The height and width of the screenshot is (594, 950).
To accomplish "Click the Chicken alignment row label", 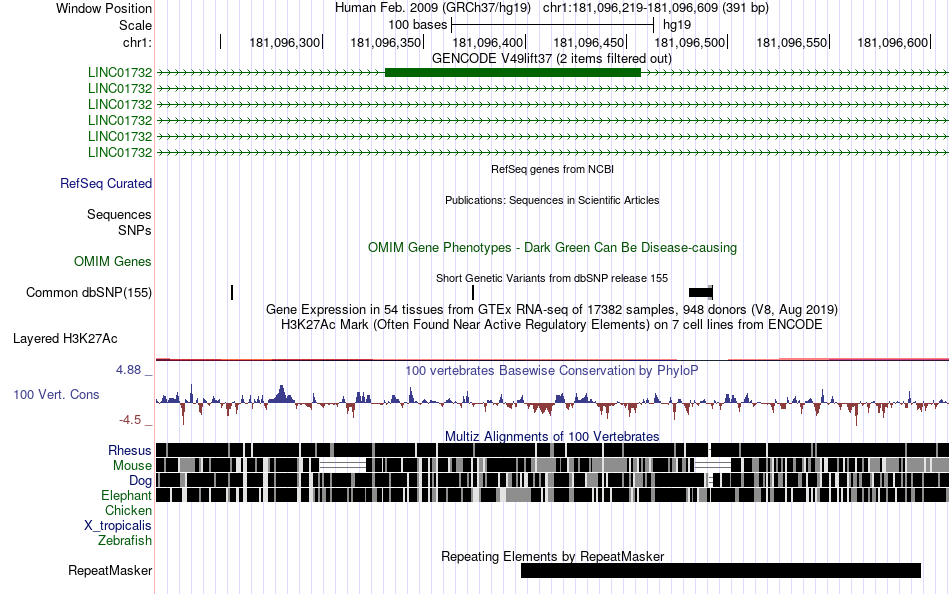I will [128, 511].
